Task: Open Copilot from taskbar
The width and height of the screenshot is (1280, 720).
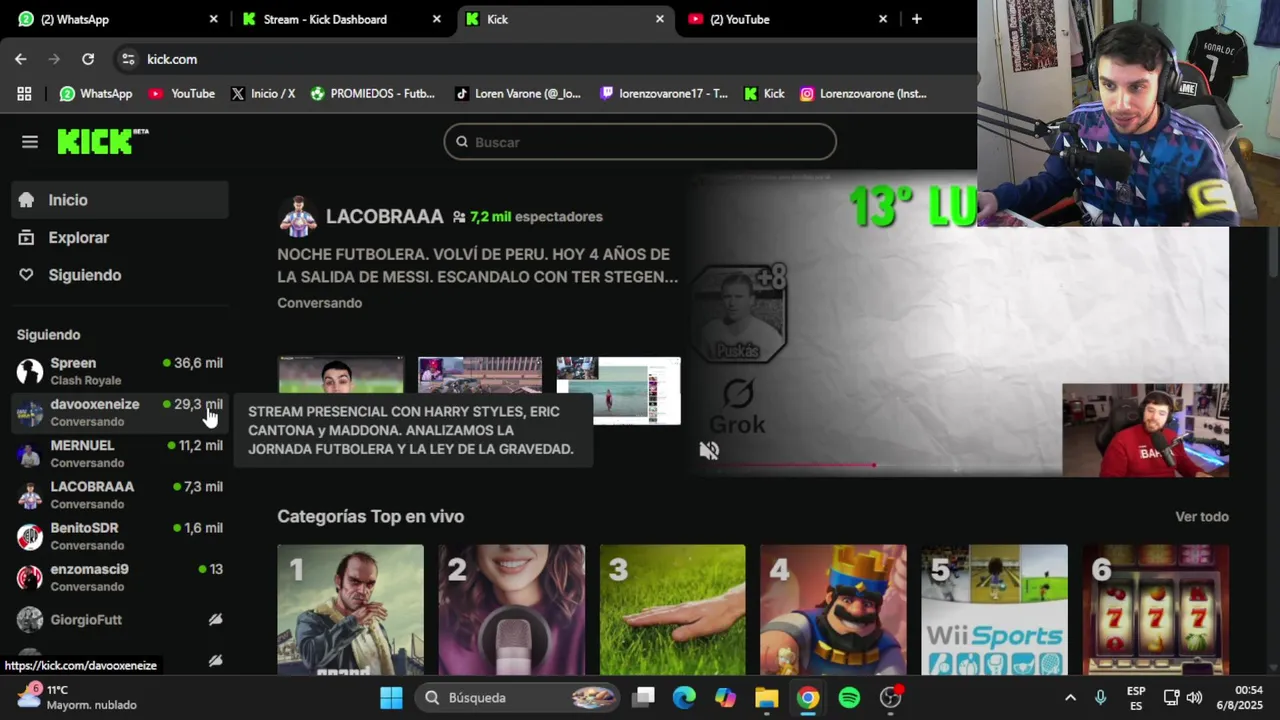Action: (725, 698)
